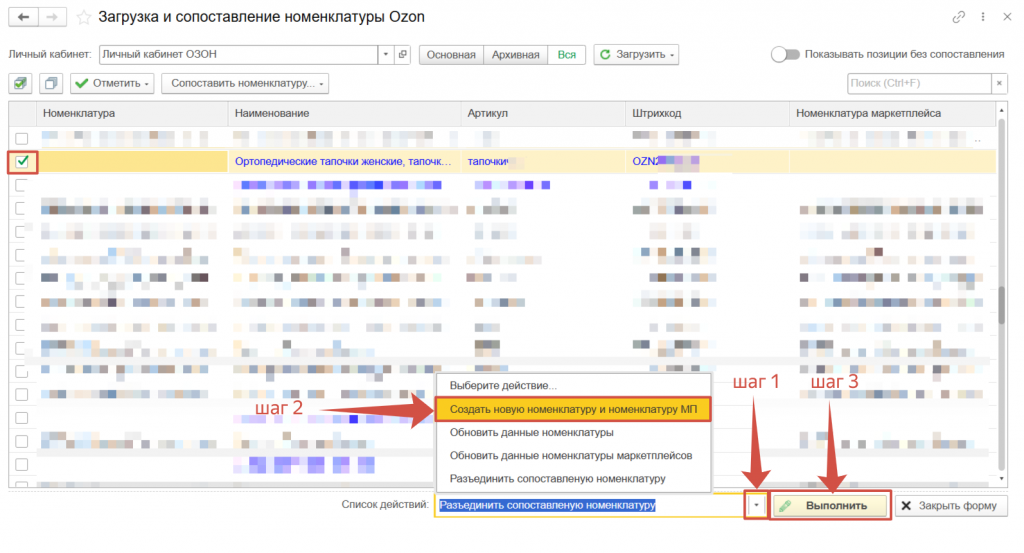The height and width of the screenshot is (553, 1024).
Task: Open the selected Личный кабинет record icon
Action: click(402, 54)
